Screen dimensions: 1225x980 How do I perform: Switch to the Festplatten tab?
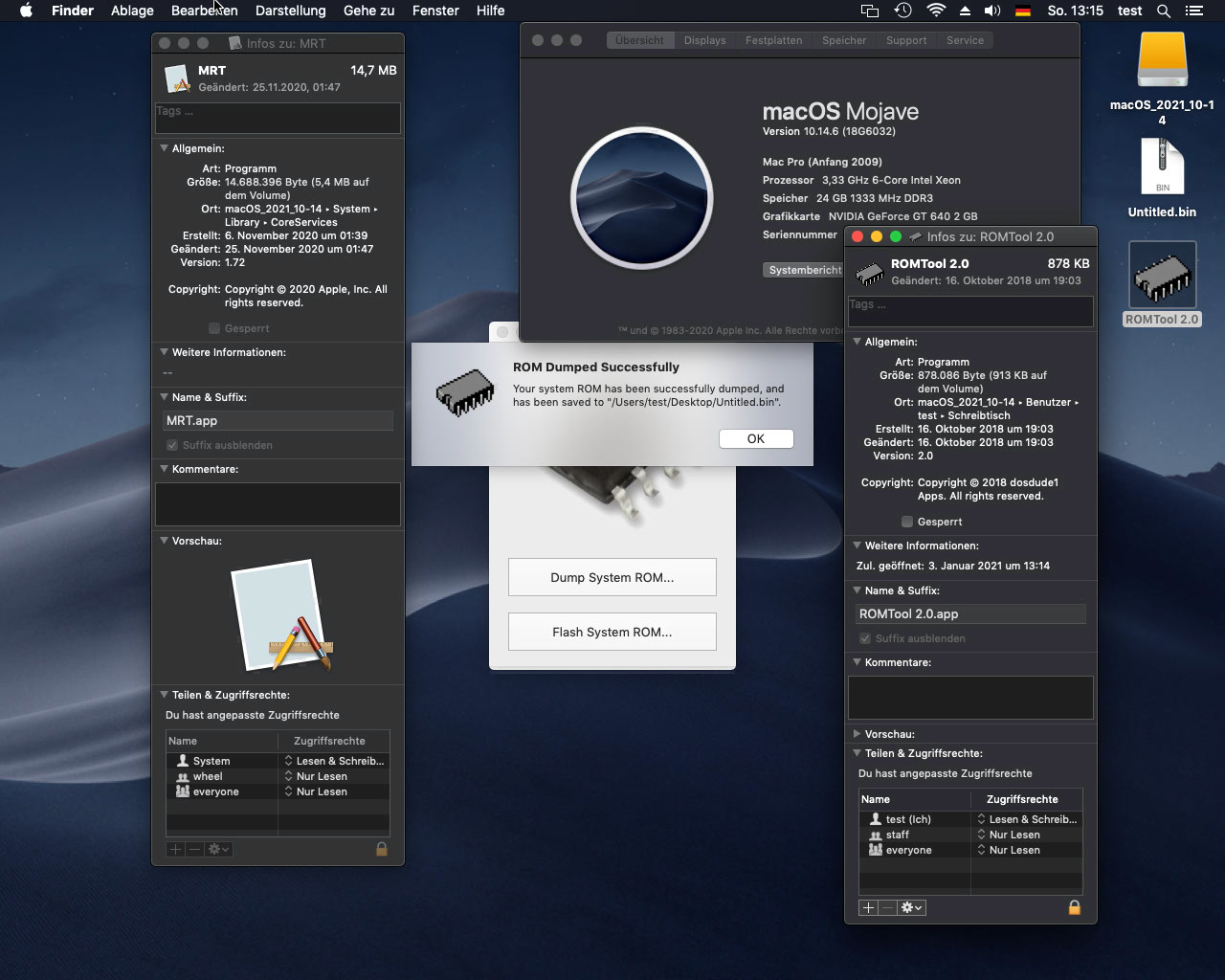[773, 40]
